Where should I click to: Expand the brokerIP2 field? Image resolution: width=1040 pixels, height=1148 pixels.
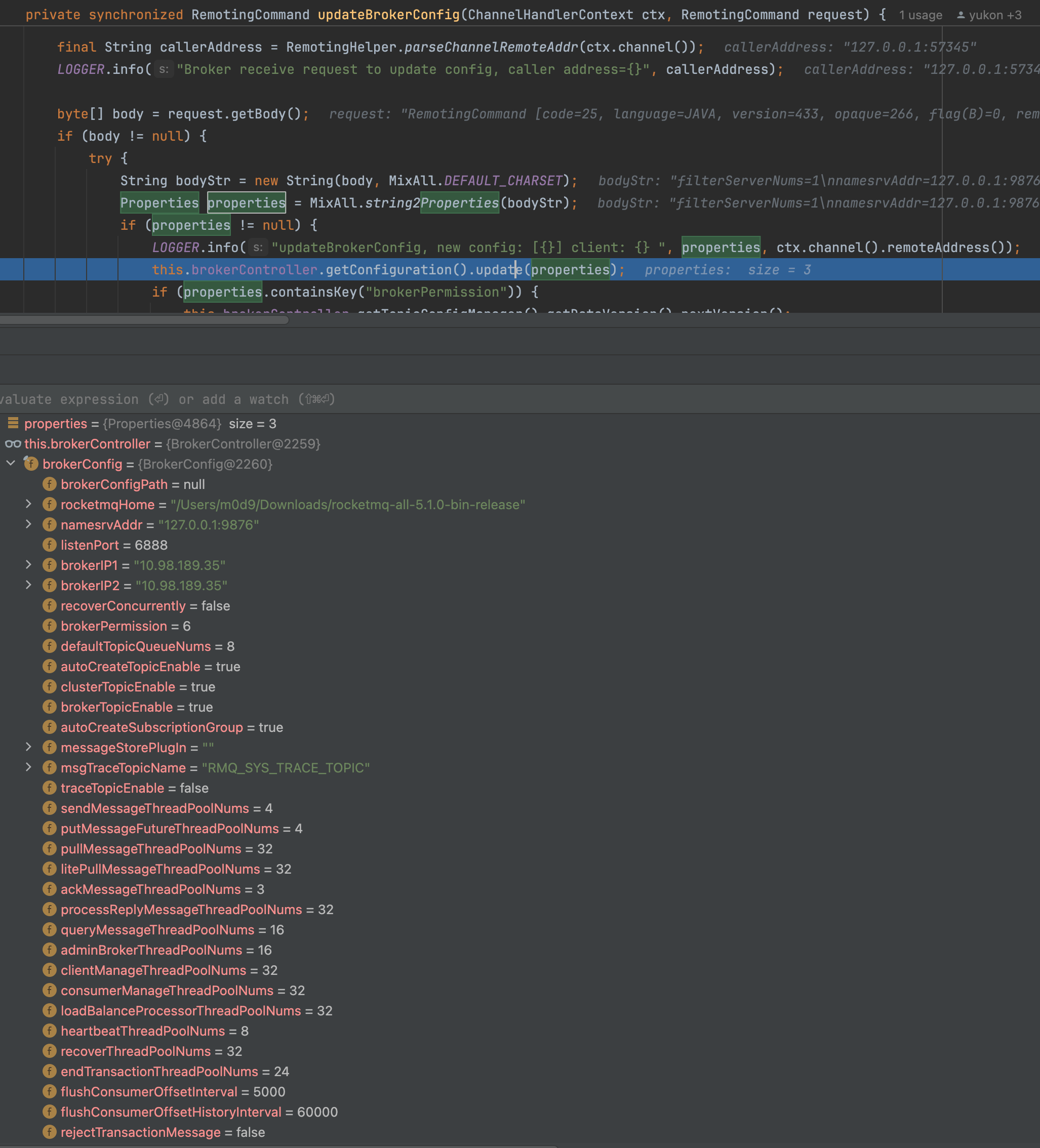click(x=28, y=585)
